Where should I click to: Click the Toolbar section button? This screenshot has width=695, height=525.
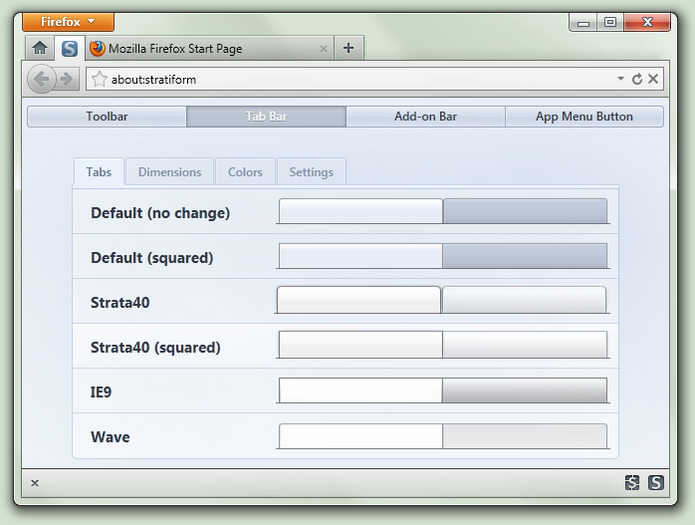107,117
